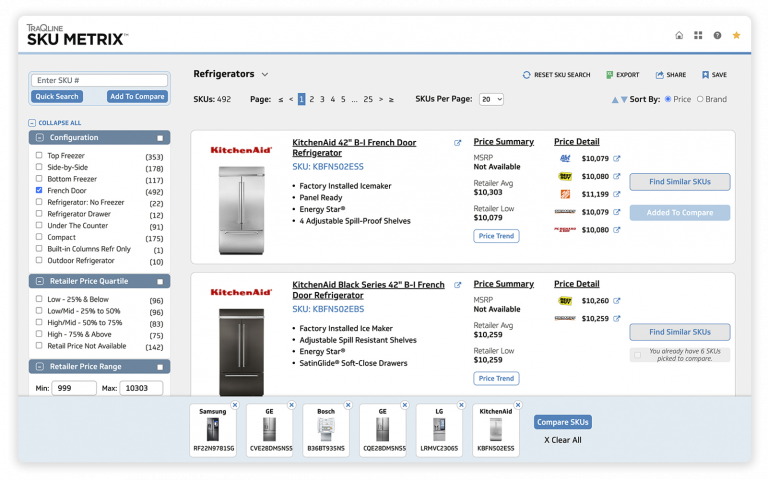The width and height of the screenshot is (768, 480).
Task: Open the Refrigerators category dropdown
Action: [x=265, y=74]
